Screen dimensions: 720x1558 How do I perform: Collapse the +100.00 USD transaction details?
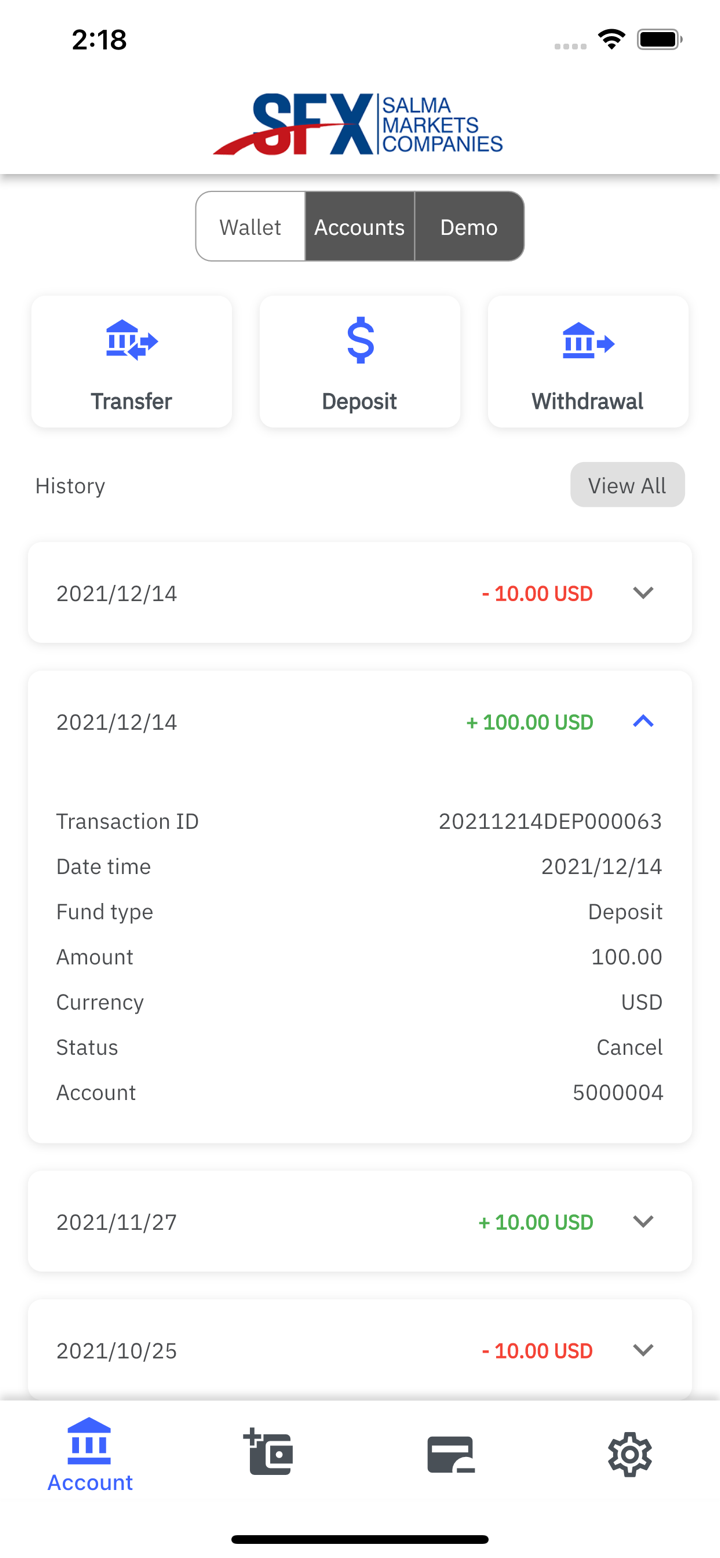pos(643,721)
